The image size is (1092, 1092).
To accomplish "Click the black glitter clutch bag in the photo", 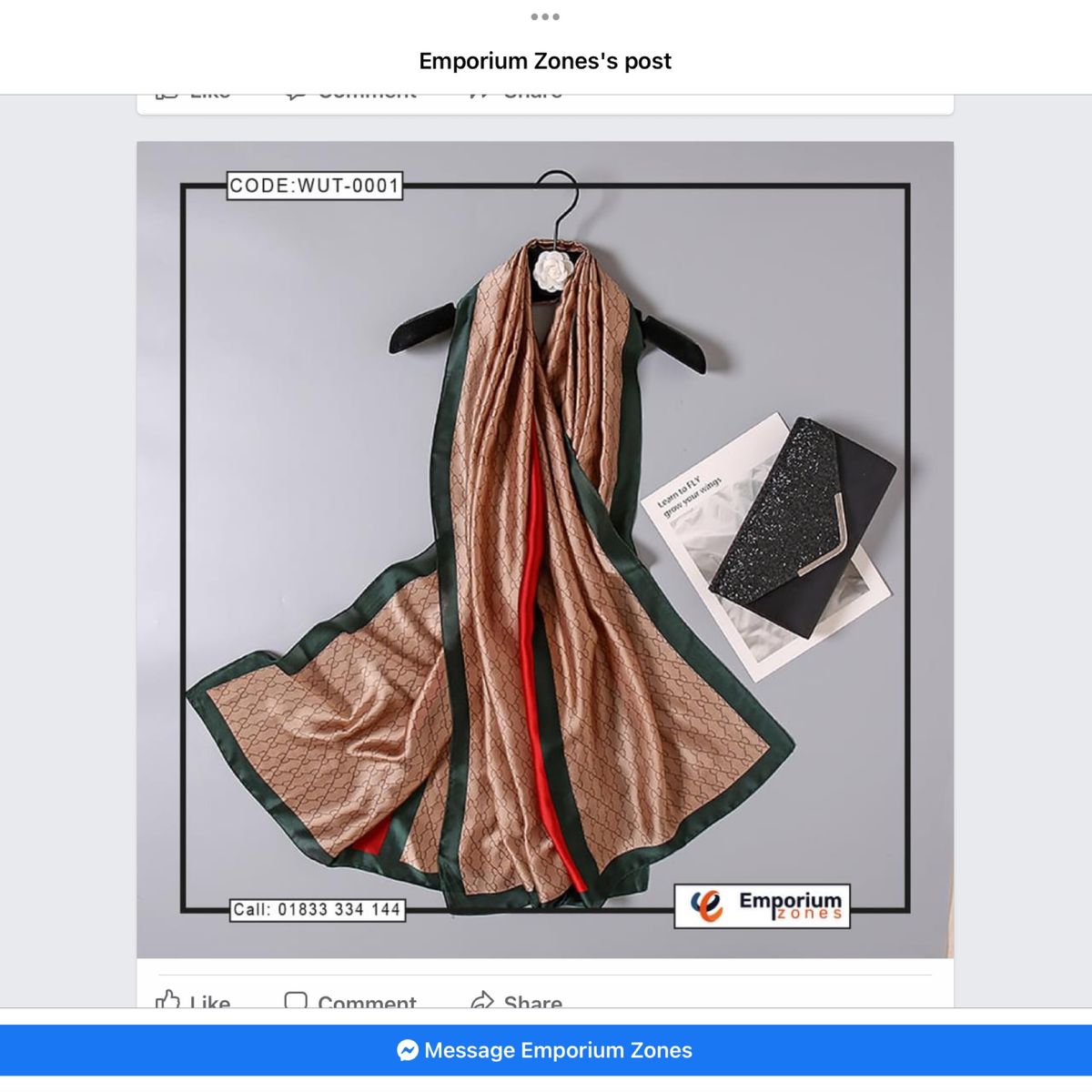I will click(803, 526).
